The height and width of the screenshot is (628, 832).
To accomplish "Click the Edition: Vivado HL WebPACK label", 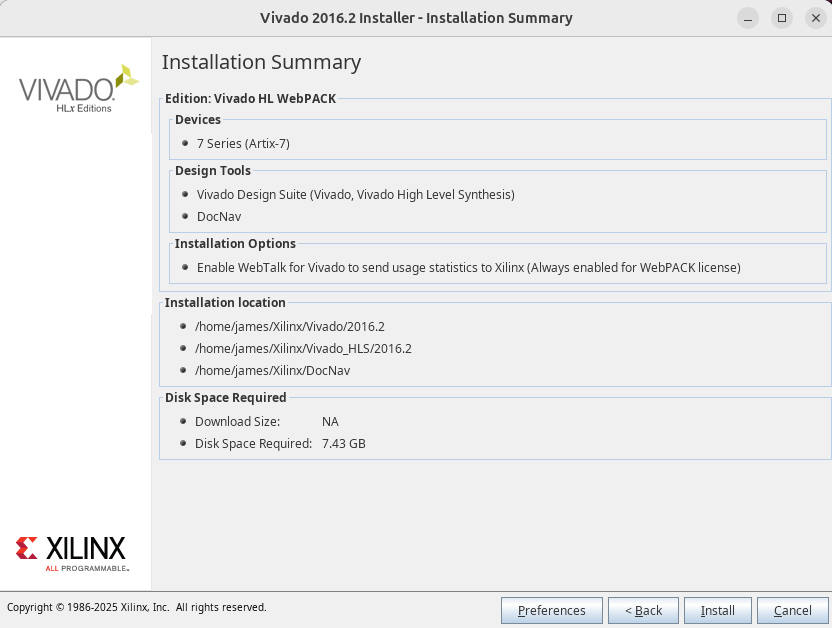I will pos(250,98).
